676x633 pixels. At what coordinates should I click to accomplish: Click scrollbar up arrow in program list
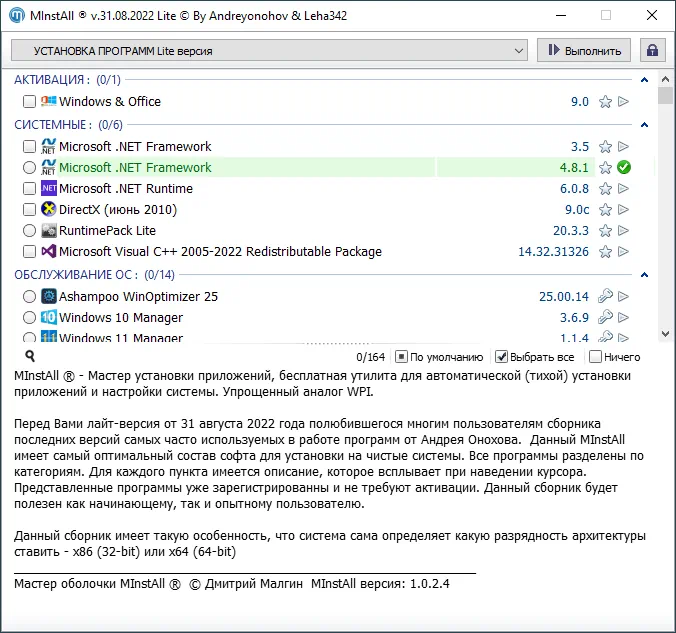click(x=665, y=79)
